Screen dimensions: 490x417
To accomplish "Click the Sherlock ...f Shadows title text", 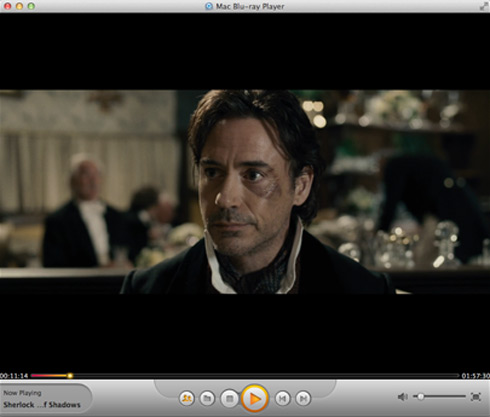I will tap(42, 405).
